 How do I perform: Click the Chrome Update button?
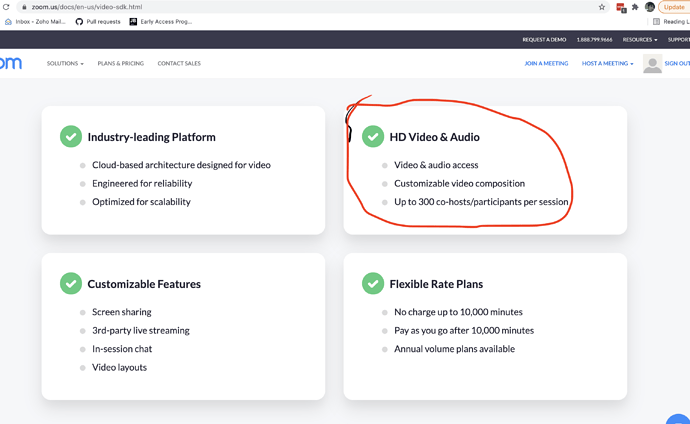coord(674,7)
